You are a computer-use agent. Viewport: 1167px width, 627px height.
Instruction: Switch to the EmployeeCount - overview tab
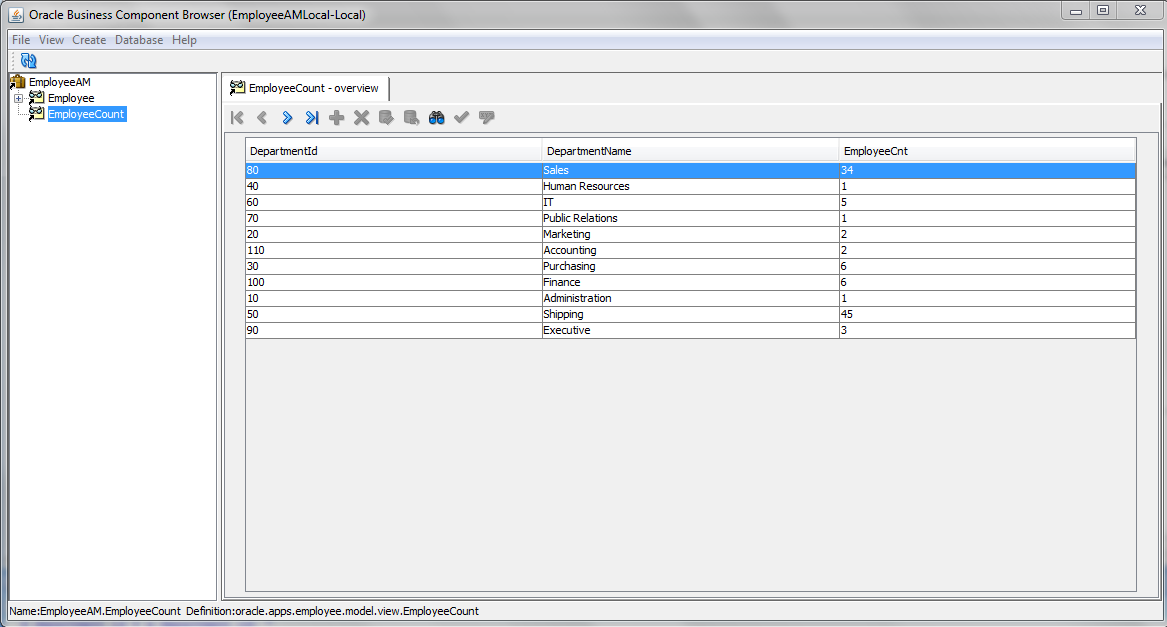pos(305,88)
